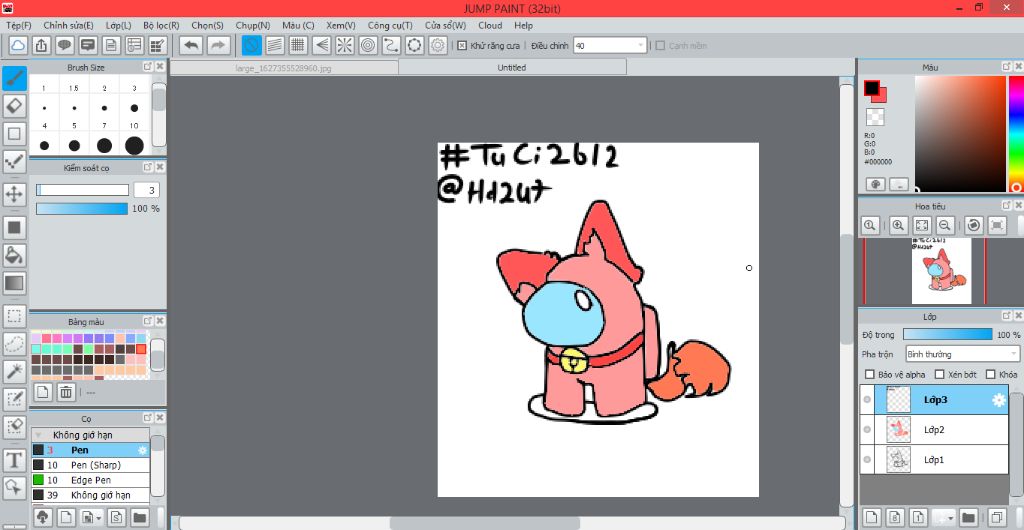
Task: Open snap settings gear icon
Action: pyautogui.click(x=438, y=45)
